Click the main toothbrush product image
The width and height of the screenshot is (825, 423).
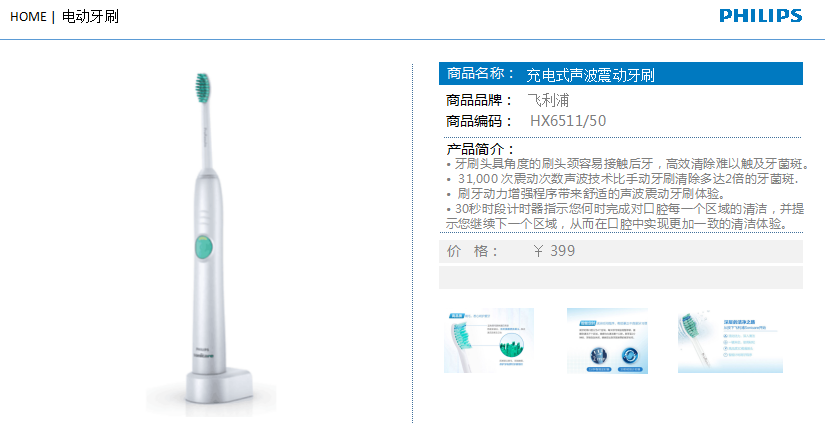(x=210, y=245)
